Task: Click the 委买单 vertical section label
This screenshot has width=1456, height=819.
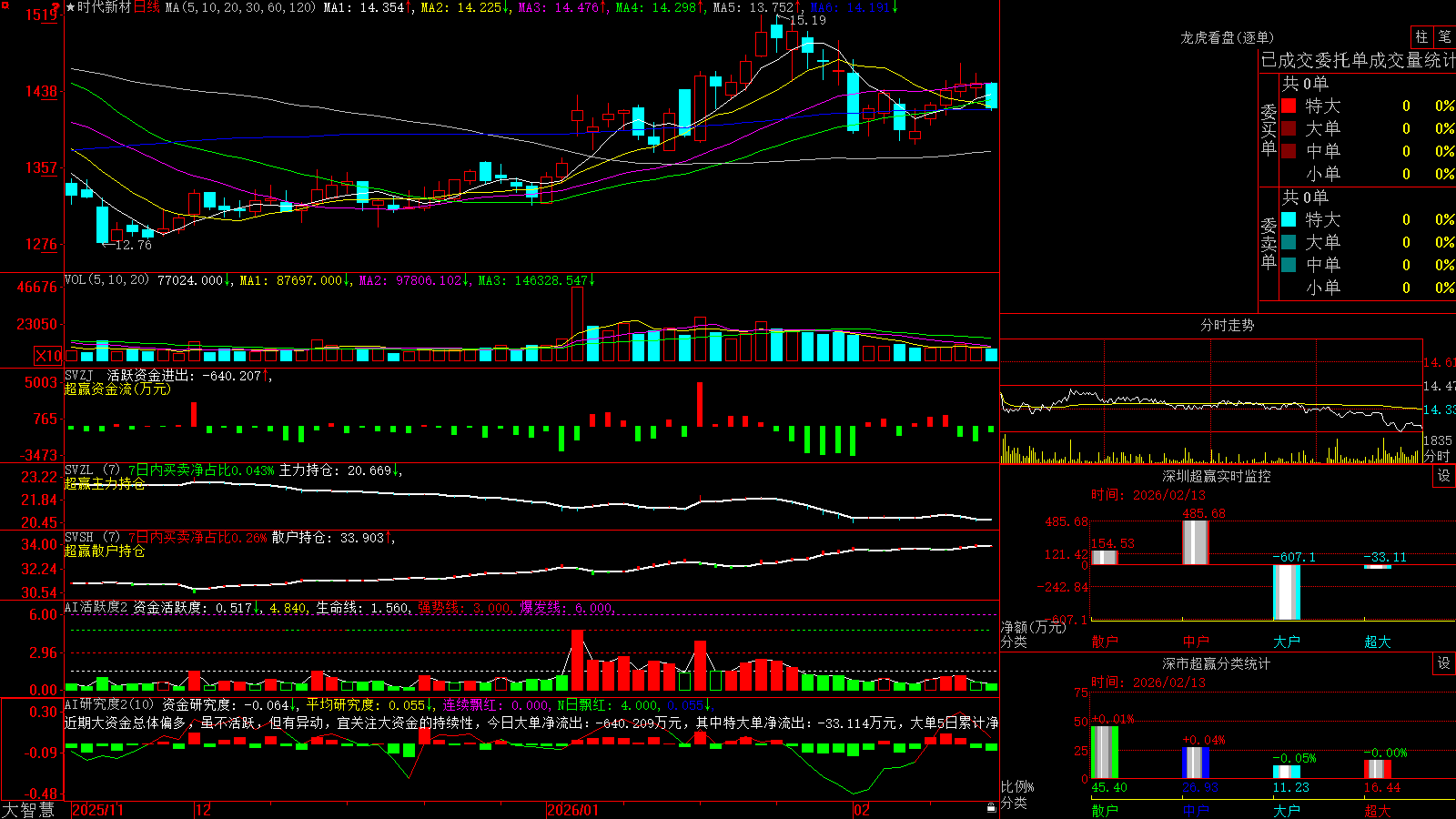Action: [1269, 129]
